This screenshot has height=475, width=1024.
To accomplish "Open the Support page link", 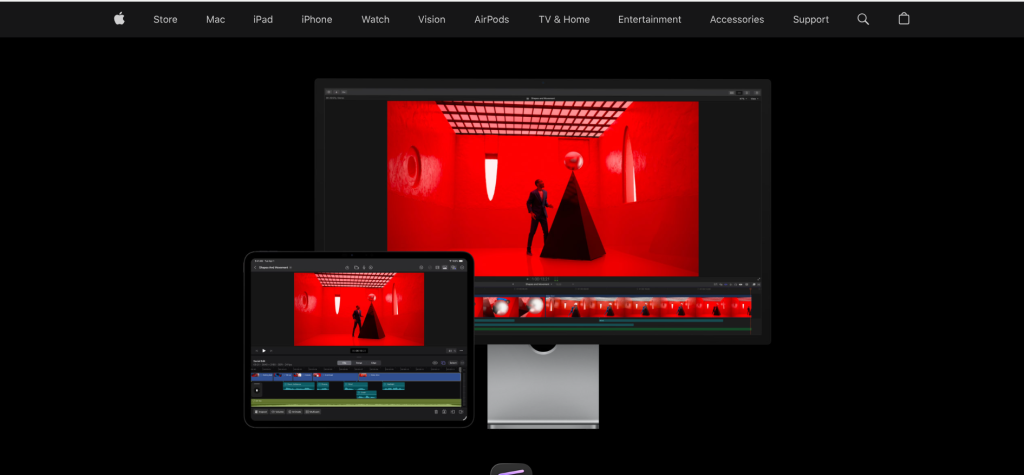I will click(x=810, y=19).
